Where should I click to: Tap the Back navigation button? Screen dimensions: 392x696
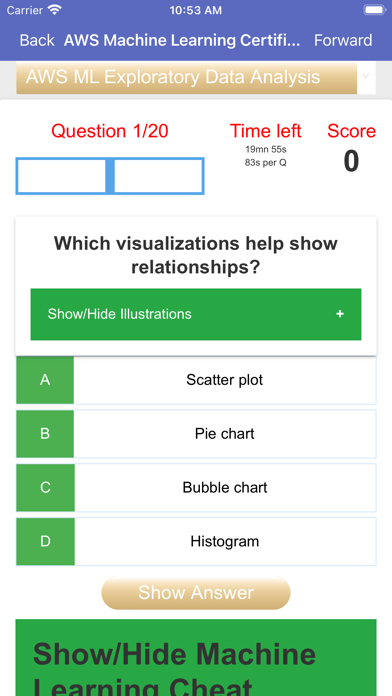pyautogui.click(x=37, y=40)
